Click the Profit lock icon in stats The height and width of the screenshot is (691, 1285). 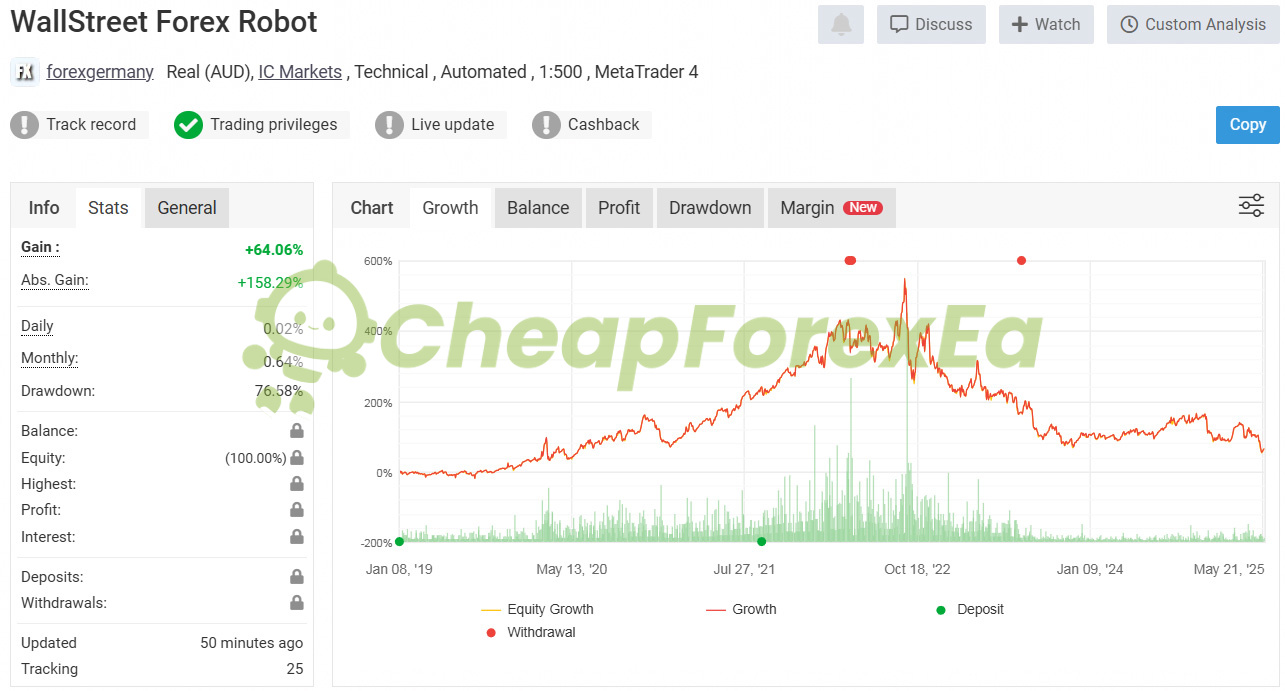[297, 510]
